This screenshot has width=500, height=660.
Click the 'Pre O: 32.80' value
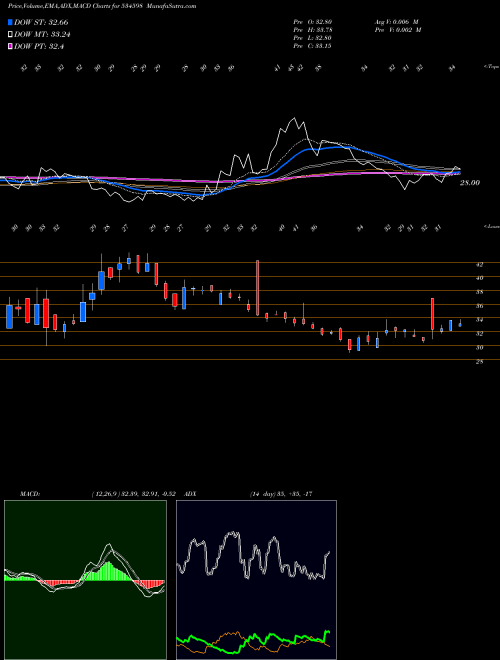point(312,22)
